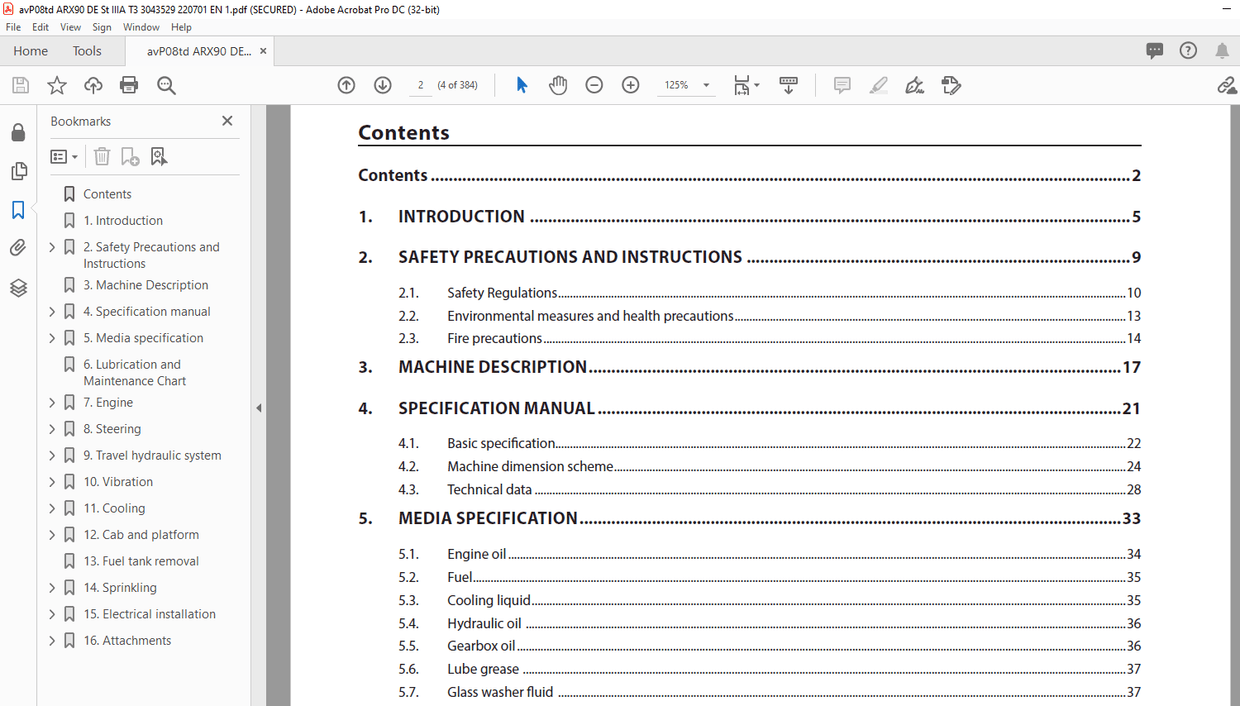
Task: Switch to the Tools tab
Action: click(86, 50)
